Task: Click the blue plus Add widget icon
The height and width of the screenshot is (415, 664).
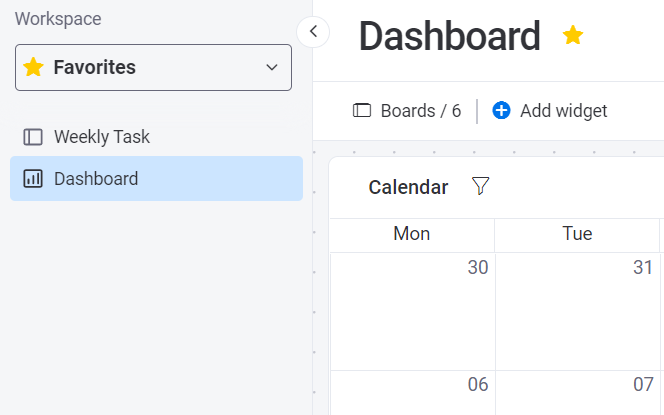Action: coord(501,110)
